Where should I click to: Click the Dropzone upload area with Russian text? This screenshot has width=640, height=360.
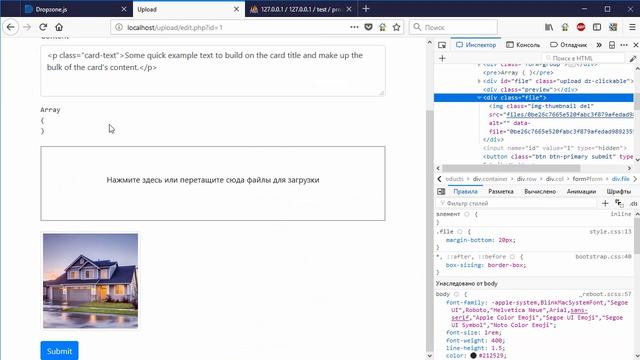tap(213, 183)
